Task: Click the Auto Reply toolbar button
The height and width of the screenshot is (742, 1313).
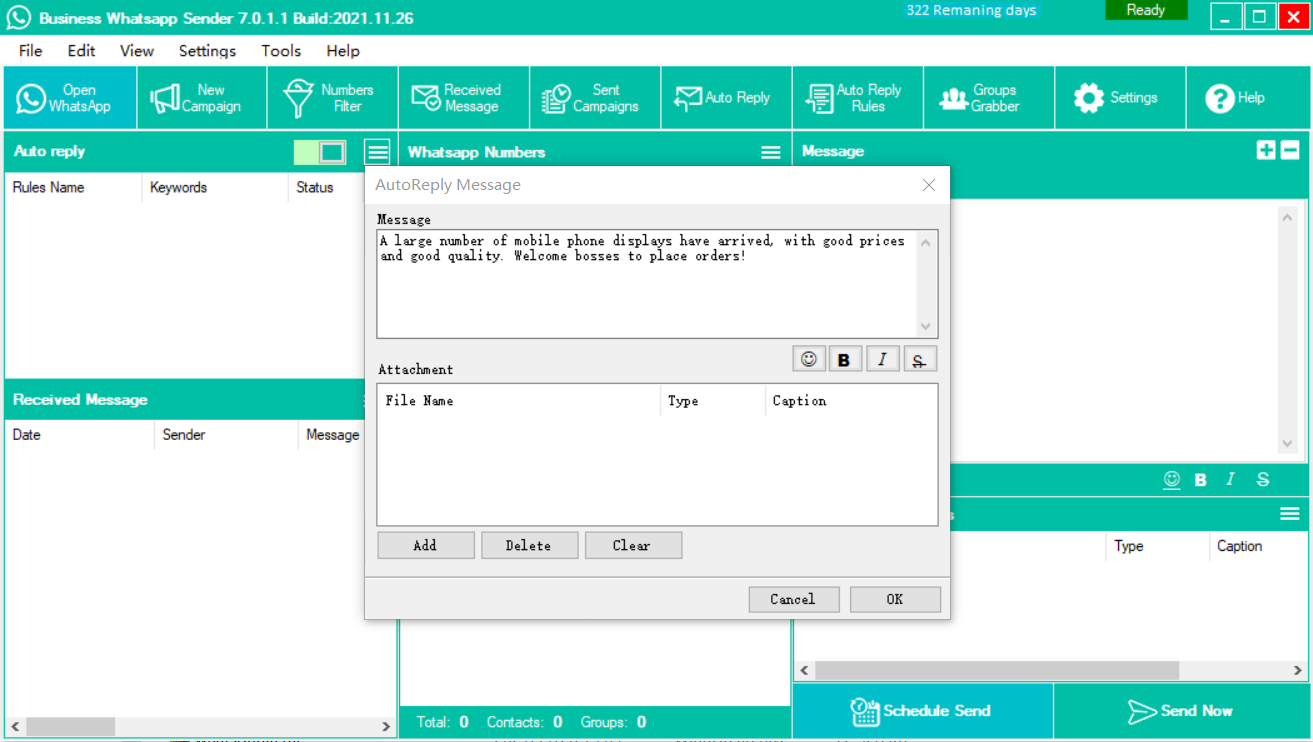Action: [726, 98]
